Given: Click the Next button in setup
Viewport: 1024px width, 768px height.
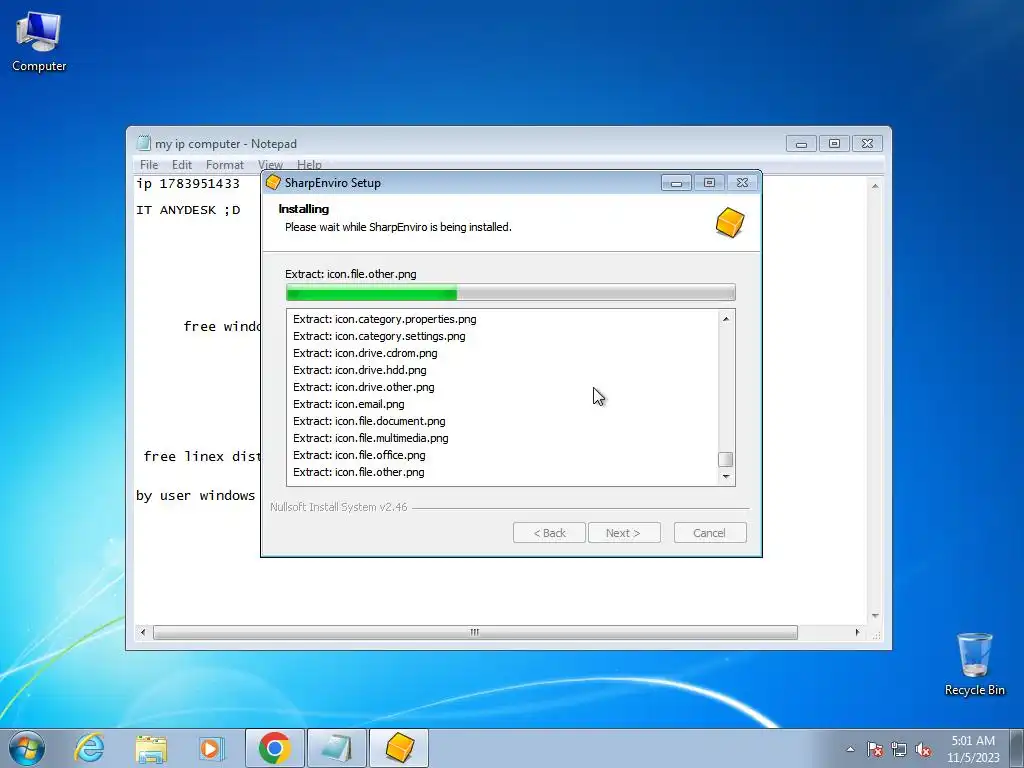Looking at the screenshot, I should coord(624,533).
